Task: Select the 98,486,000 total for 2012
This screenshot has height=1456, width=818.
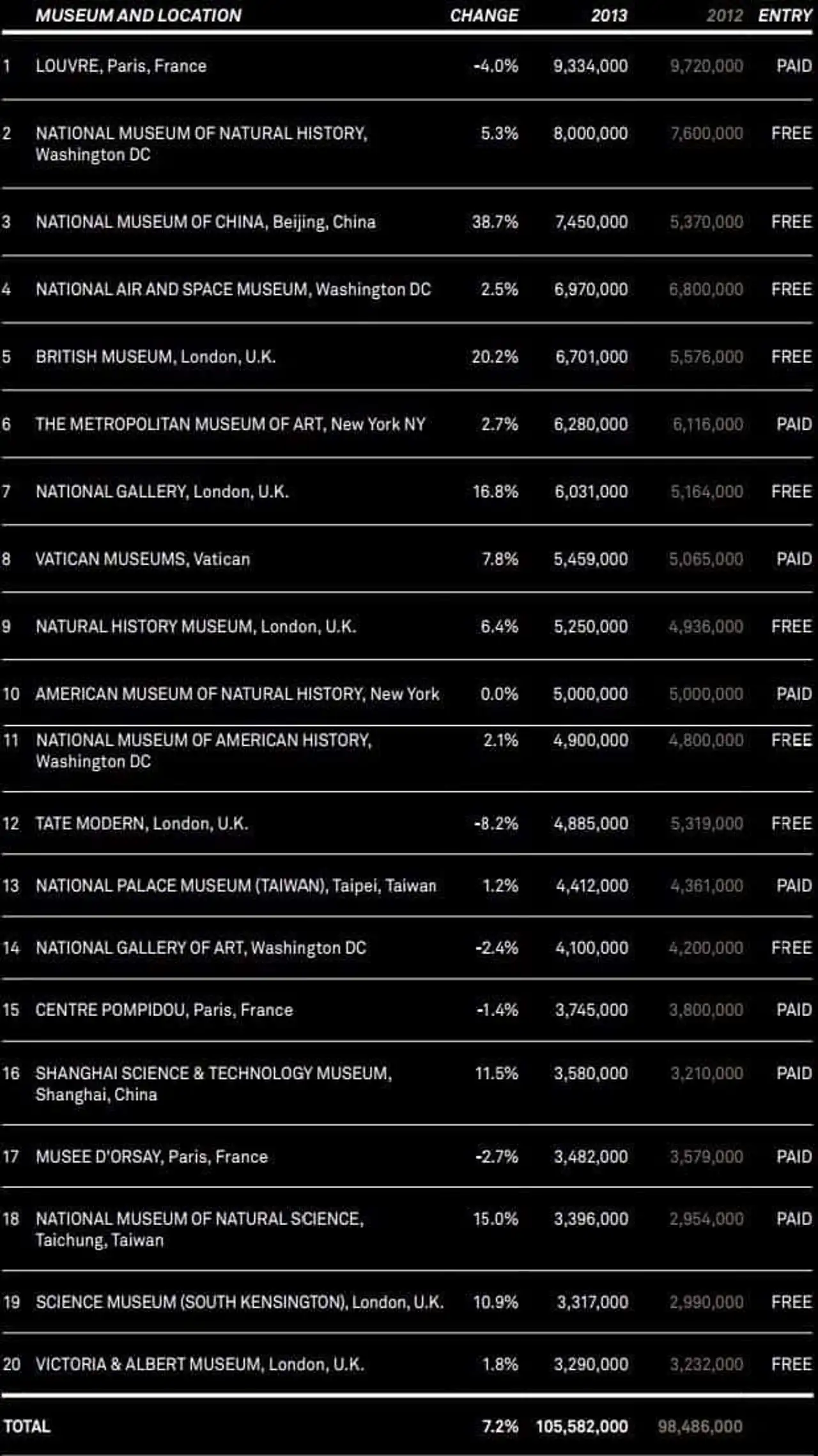Action: tap(700, 1426)
